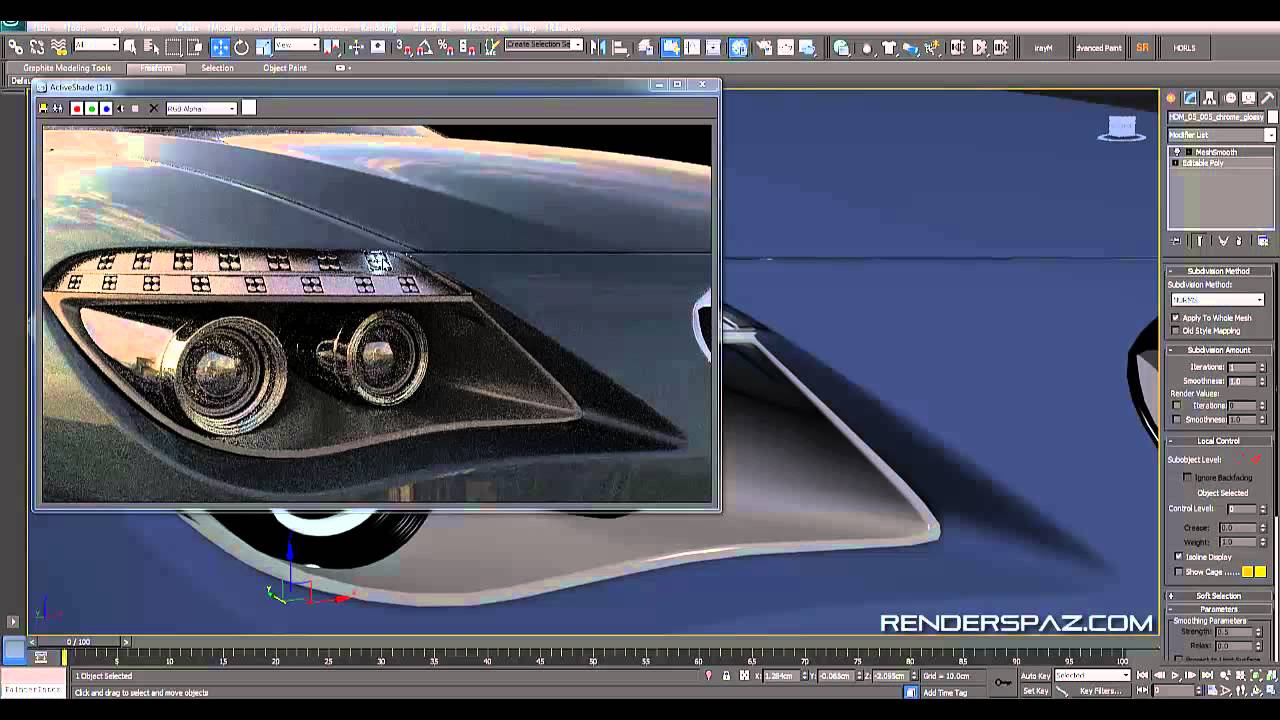Click the Key Filters button
This screenshot has height=720, width=1280.
[1099, 691]
